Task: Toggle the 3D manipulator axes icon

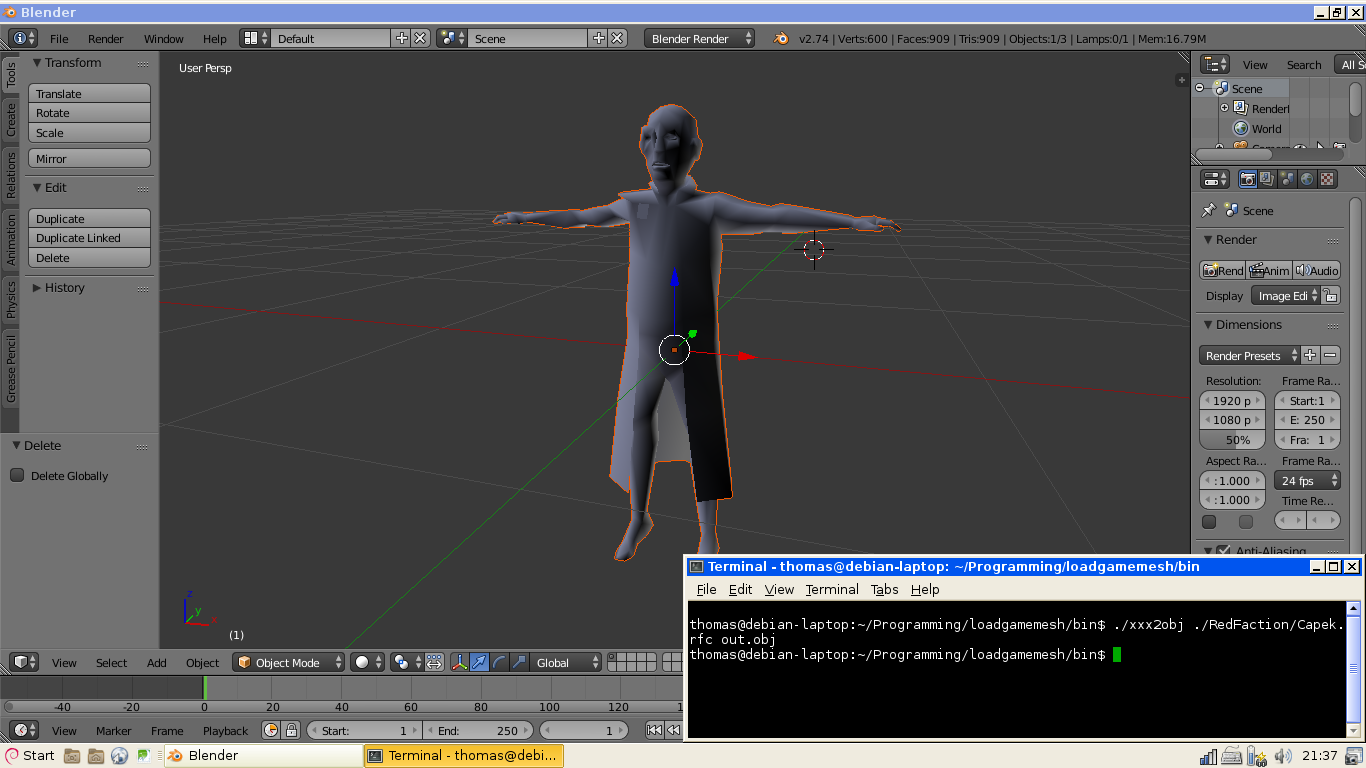Action: (460, 662)
